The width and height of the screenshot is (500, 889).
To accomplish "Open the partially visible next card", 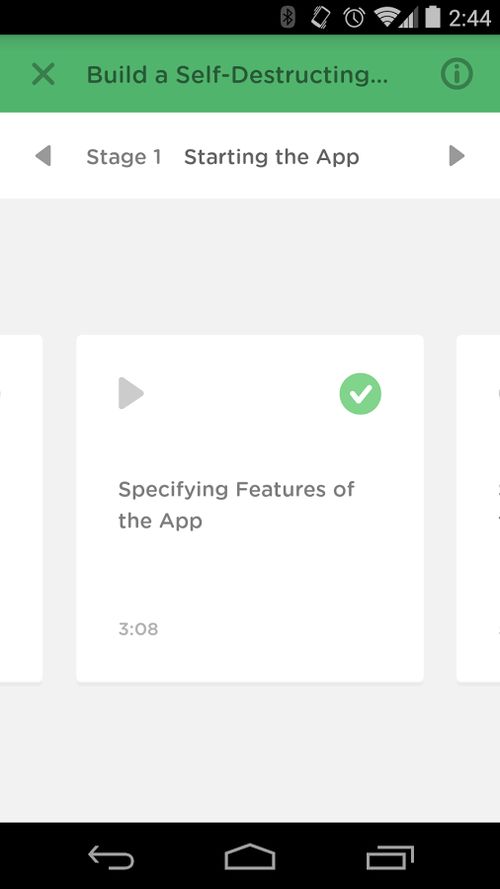I will point(478,509).
